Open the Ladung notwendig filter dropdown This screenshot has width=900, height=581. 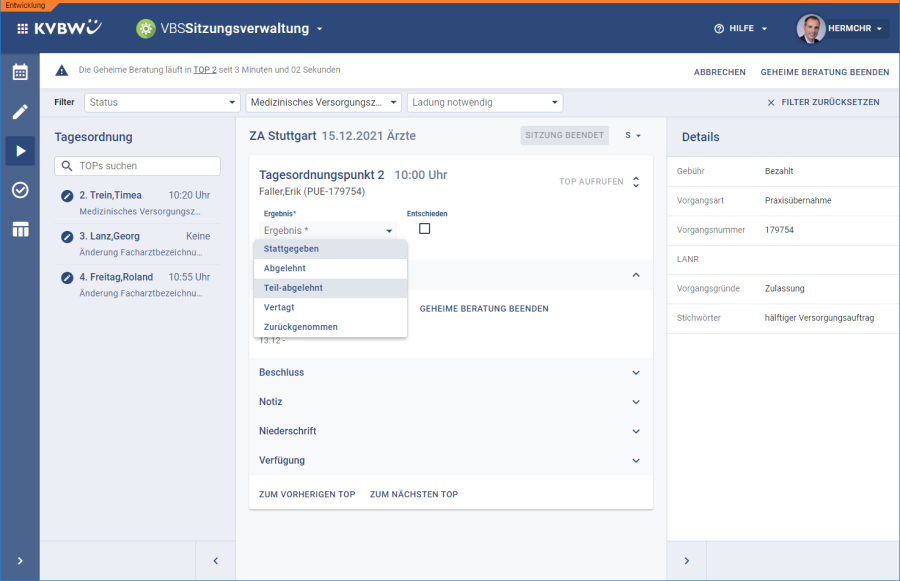[x=484, y=102]
